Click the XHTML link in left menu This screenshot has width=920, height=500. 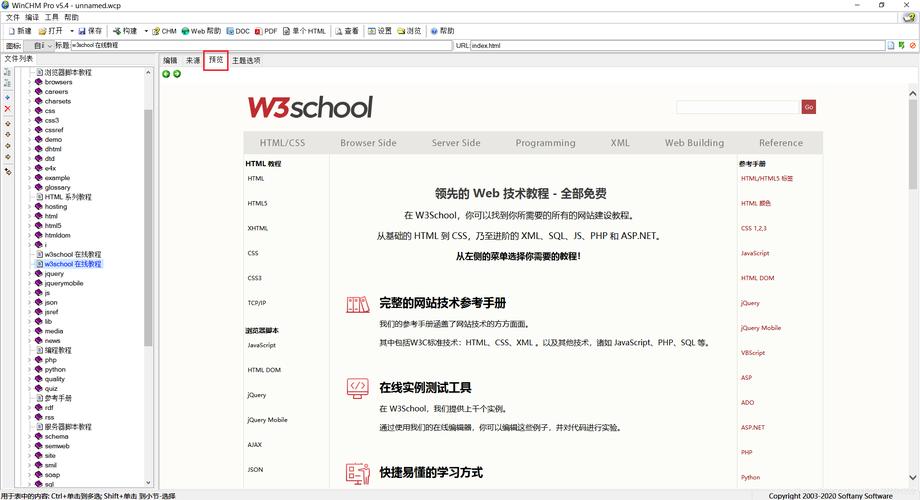click(258, 228)
